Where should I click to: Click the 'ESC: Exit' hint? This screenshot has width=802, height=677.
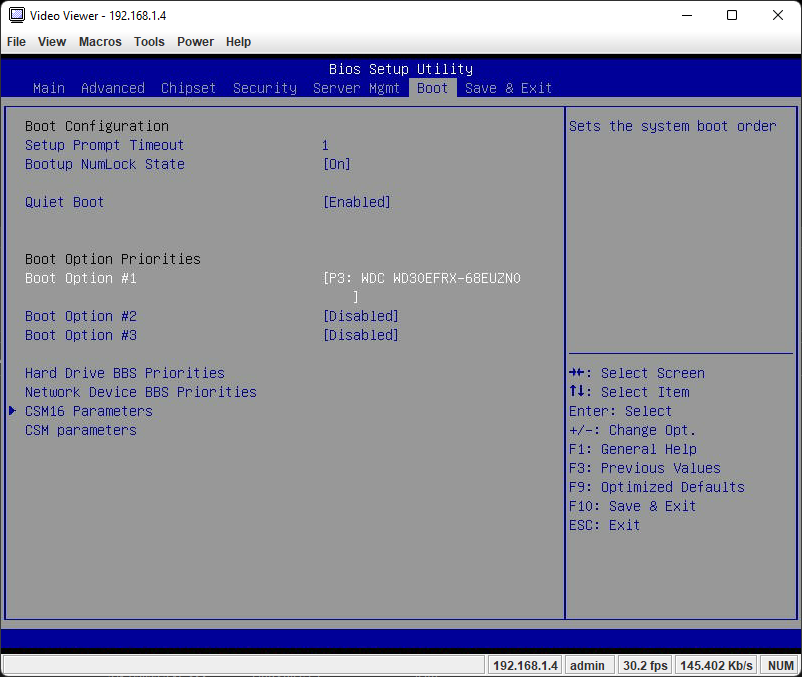[605, 525]
